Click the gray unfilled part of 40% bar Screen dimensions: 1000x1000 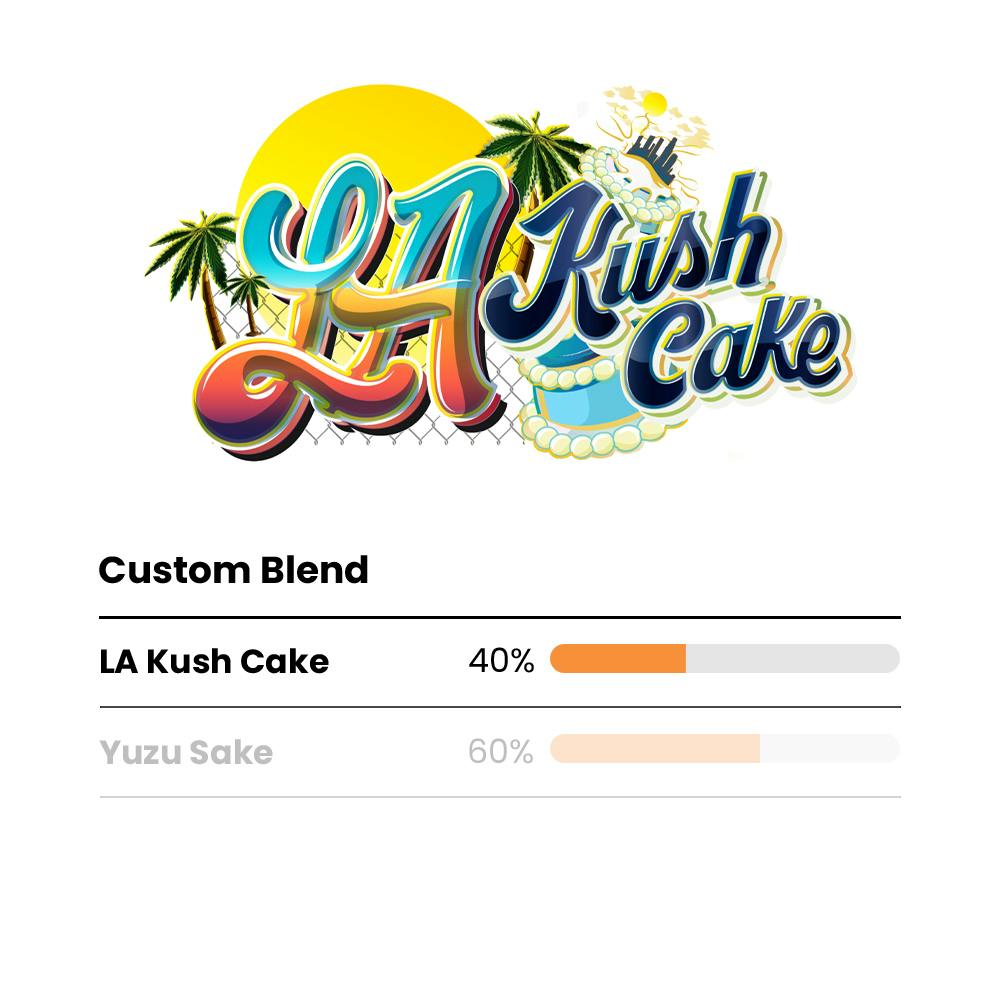(x=792, y=659)
